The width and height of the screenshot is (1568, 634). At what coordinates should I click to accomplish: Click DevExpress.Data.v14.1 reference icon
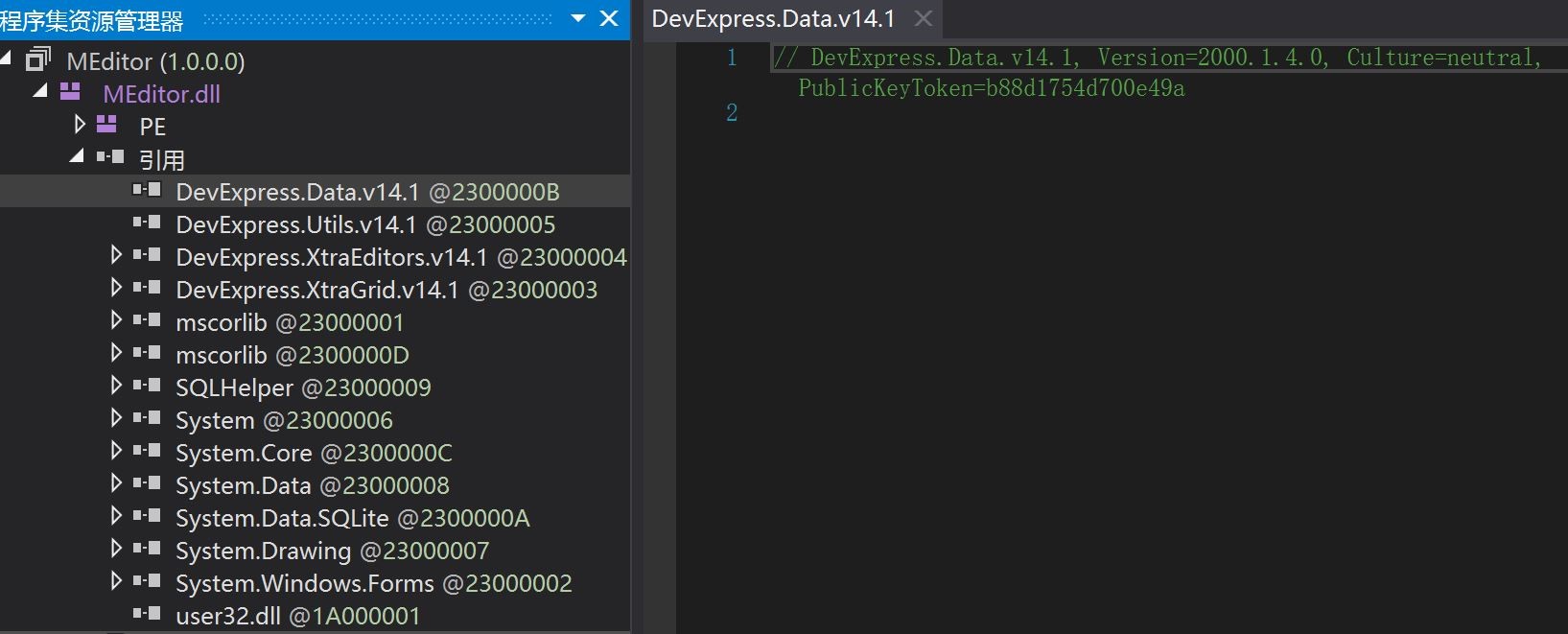pos(147,190)
